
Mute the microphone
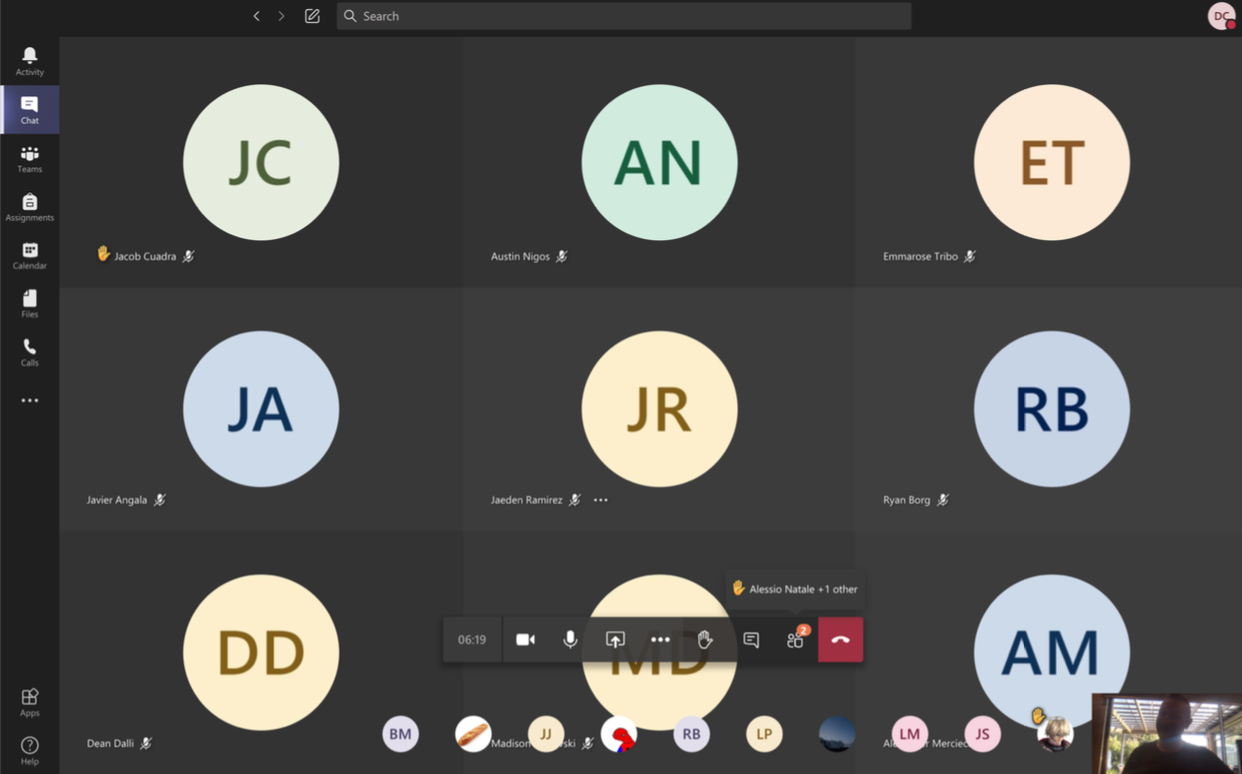(570, 640)
